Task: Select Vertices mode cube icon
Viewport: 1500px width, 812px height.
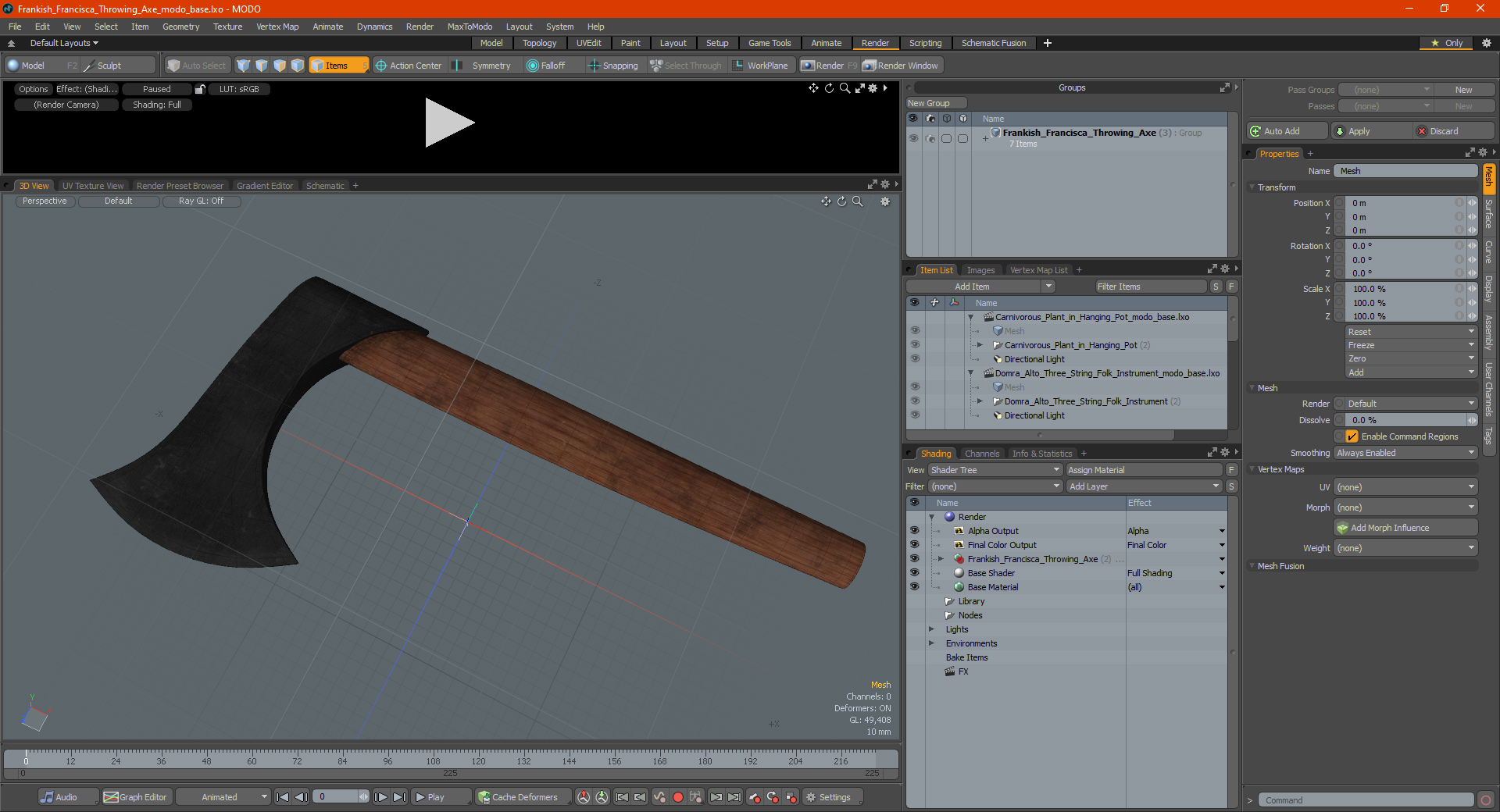Action: (x=244, y=66)
